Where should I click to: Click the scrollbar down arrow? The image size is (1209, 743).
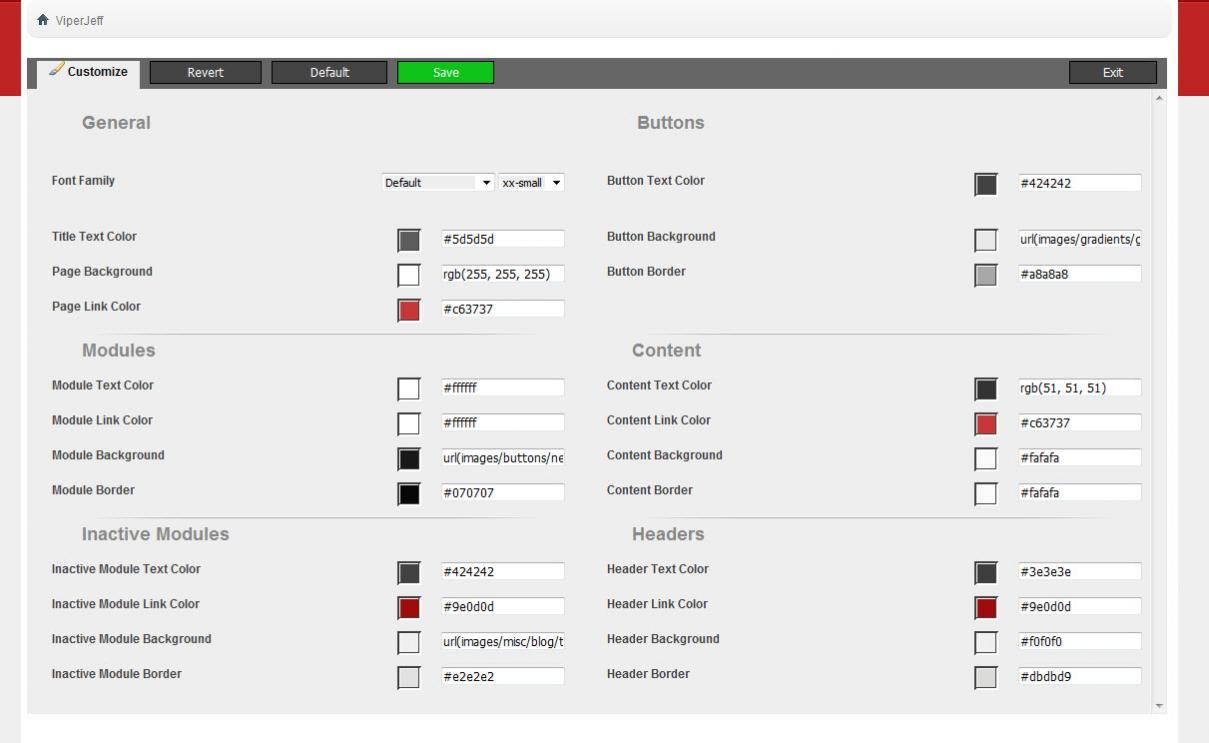point(1160,706)
